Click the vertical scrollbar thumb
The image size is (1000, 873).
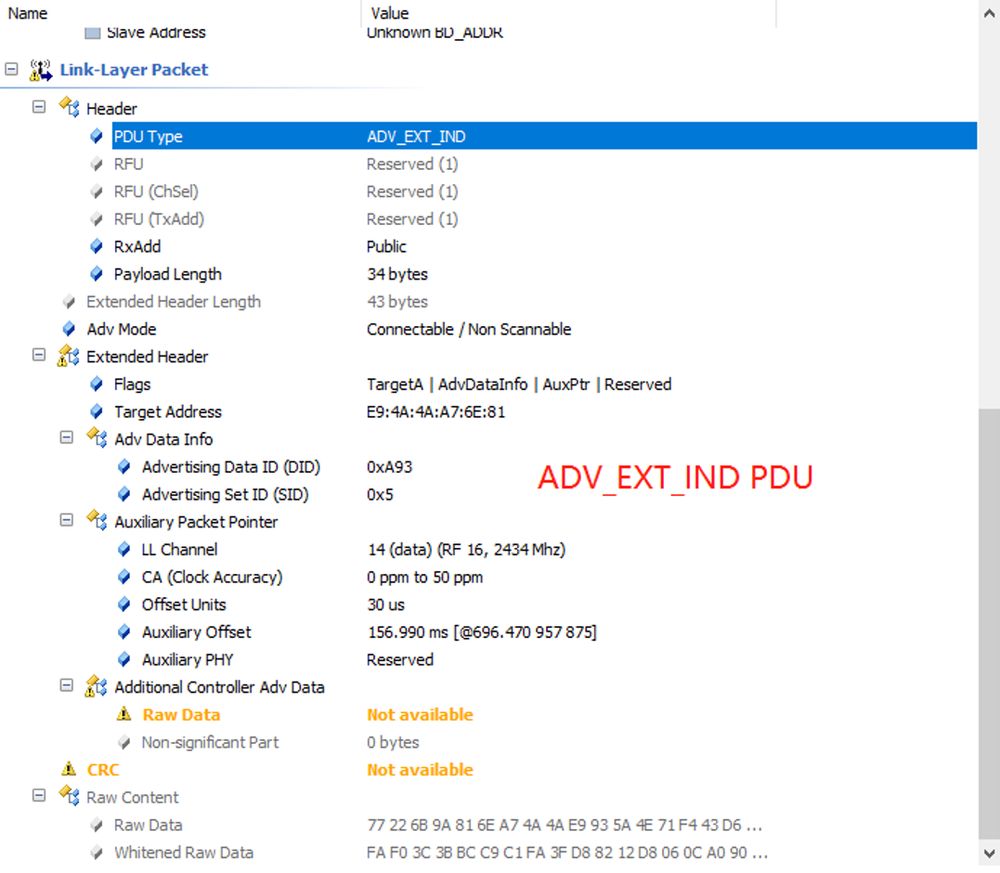[x=989, y=620]
